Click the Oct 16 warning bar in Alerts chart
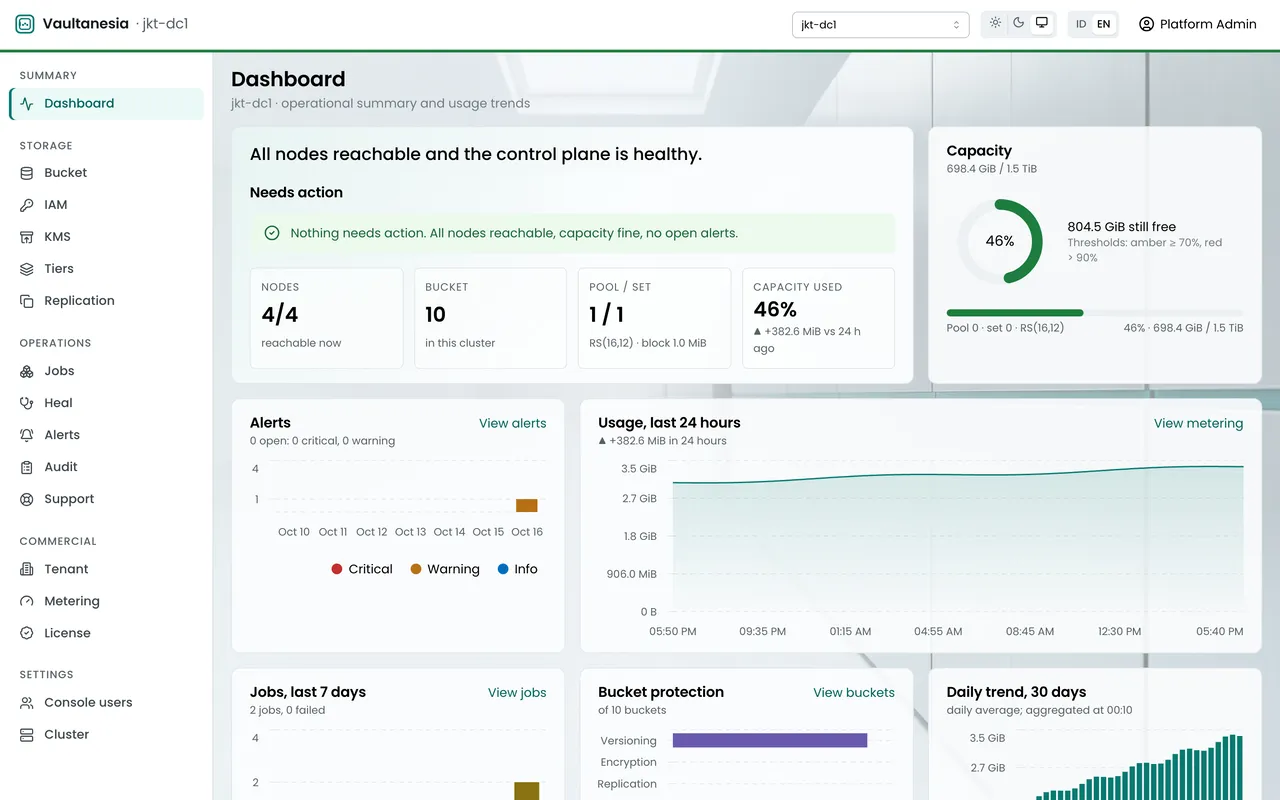The image size is (1280, 800). [527, 506]
